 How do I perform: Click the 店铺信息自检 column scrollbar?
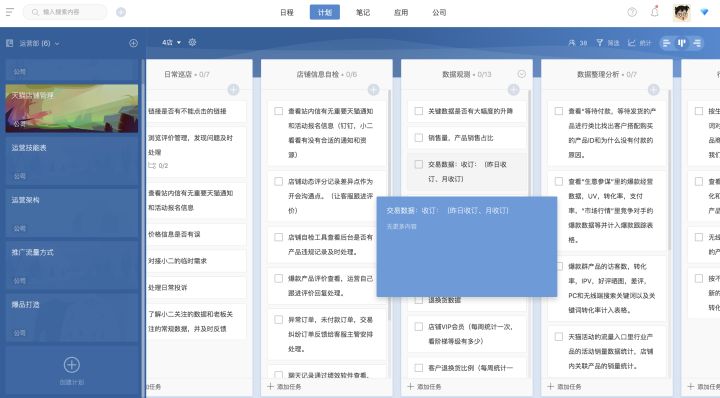[390, 204]
